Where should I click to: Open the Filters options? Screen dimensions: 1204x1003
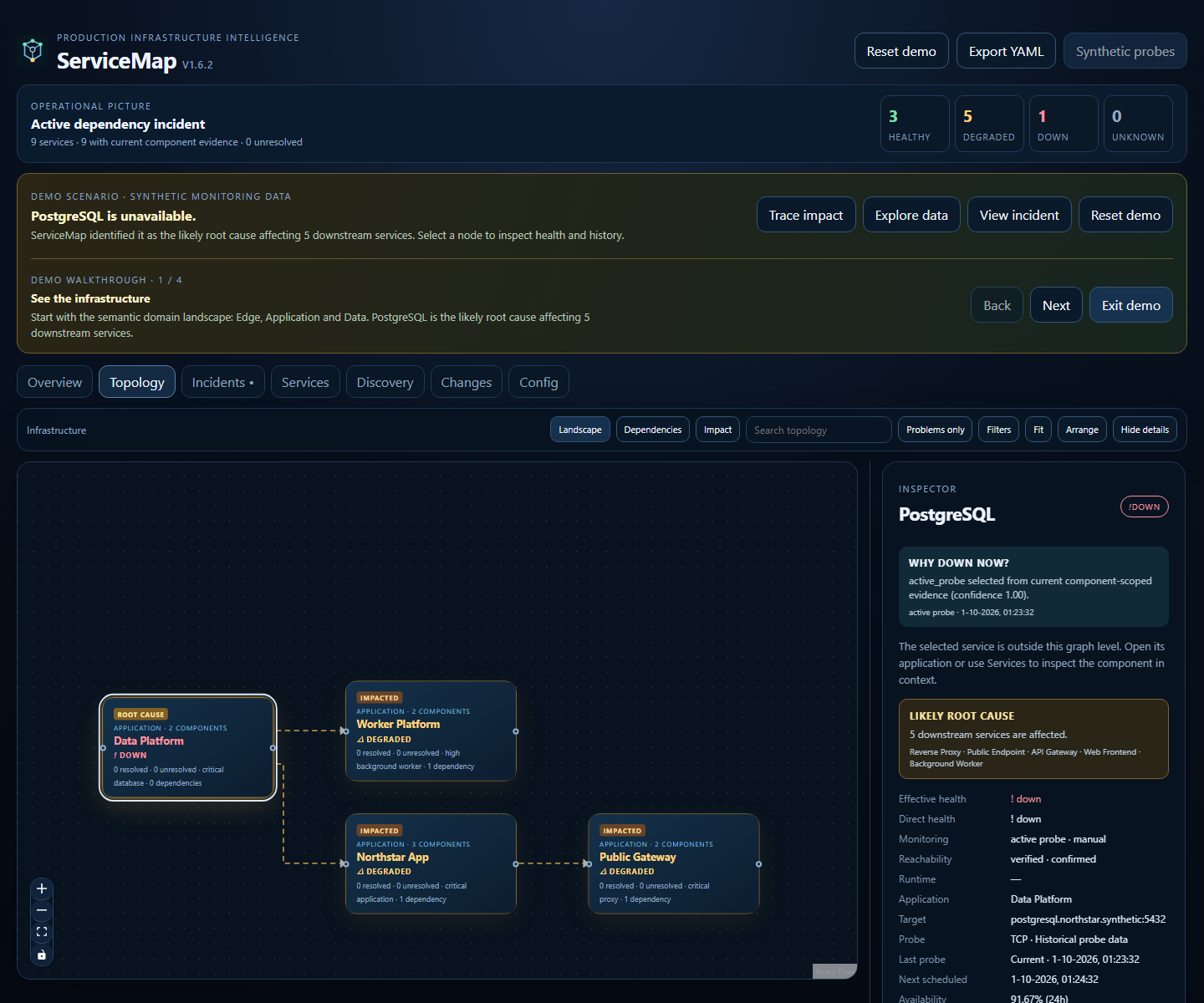tap(998, 430)
